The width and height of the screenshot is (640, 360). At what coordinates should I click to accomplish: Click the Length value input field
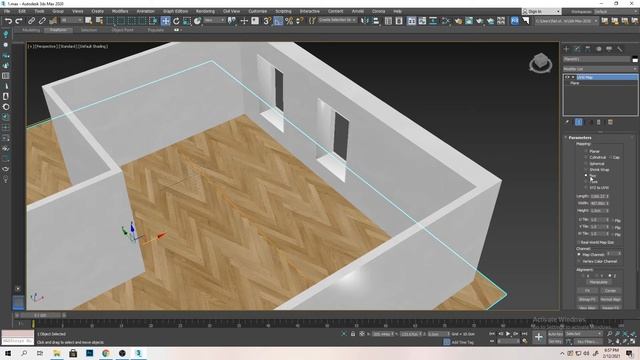[598, 196]
